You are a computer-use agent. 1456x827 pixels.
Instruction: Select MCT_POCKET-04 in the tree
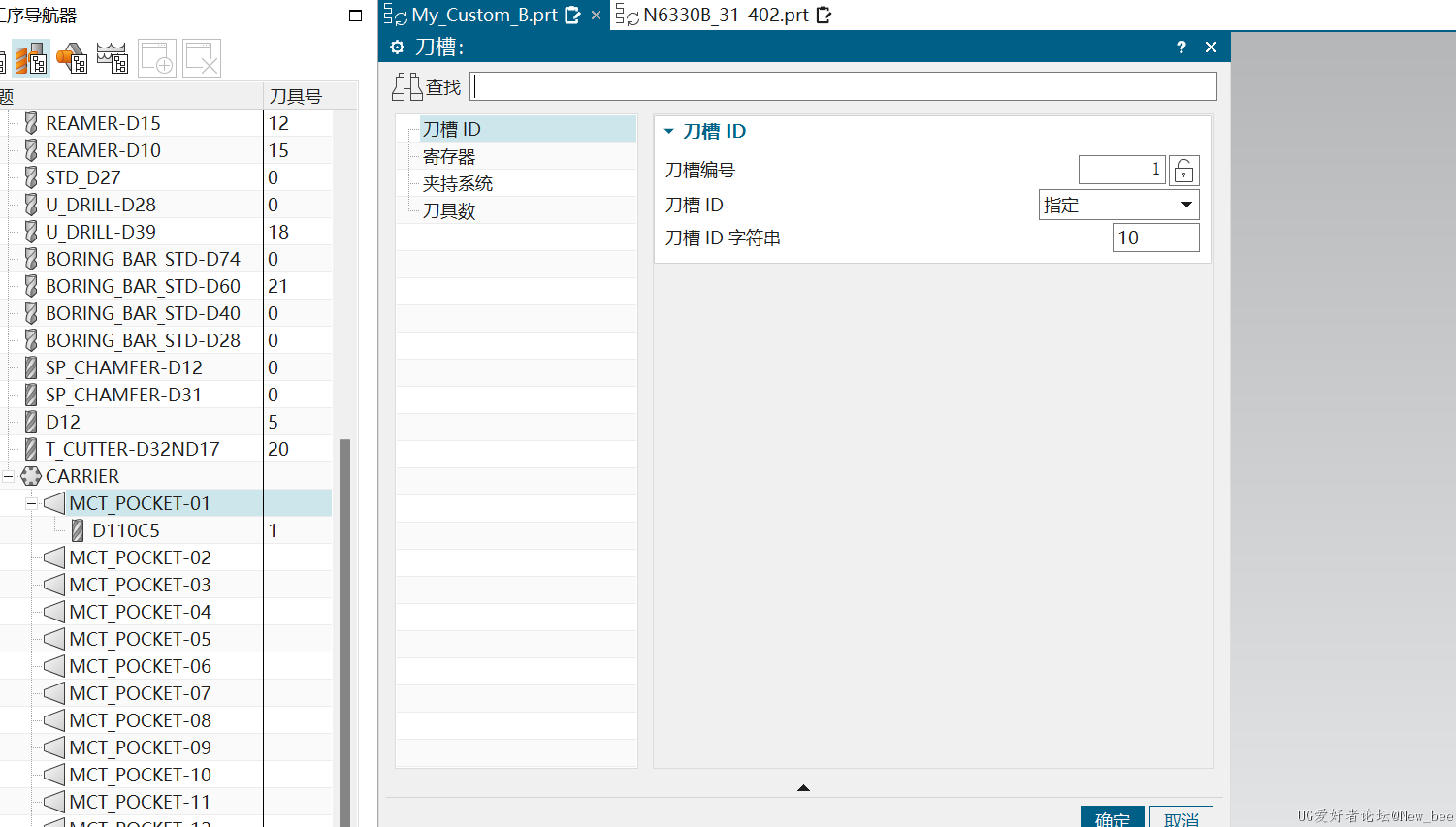click(x=140, y=612)
